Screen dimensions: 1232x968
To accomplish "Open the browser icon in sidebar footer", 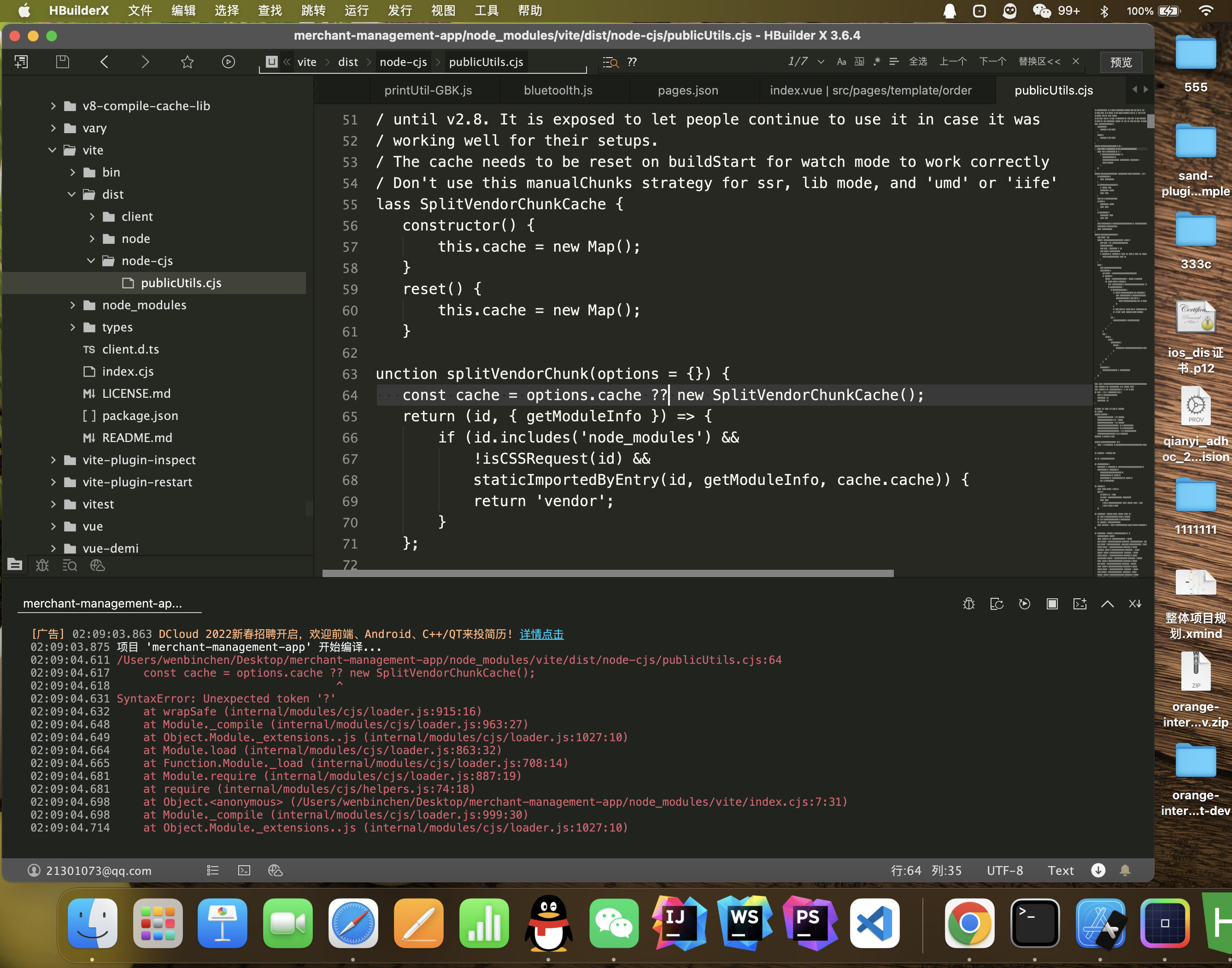I will pyautogui.click(x=97, y=565).
